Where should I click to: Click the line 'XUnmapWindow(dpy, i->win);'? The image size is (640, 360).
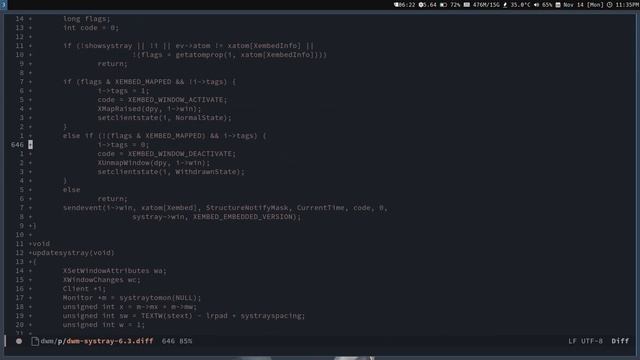[153, 163]
